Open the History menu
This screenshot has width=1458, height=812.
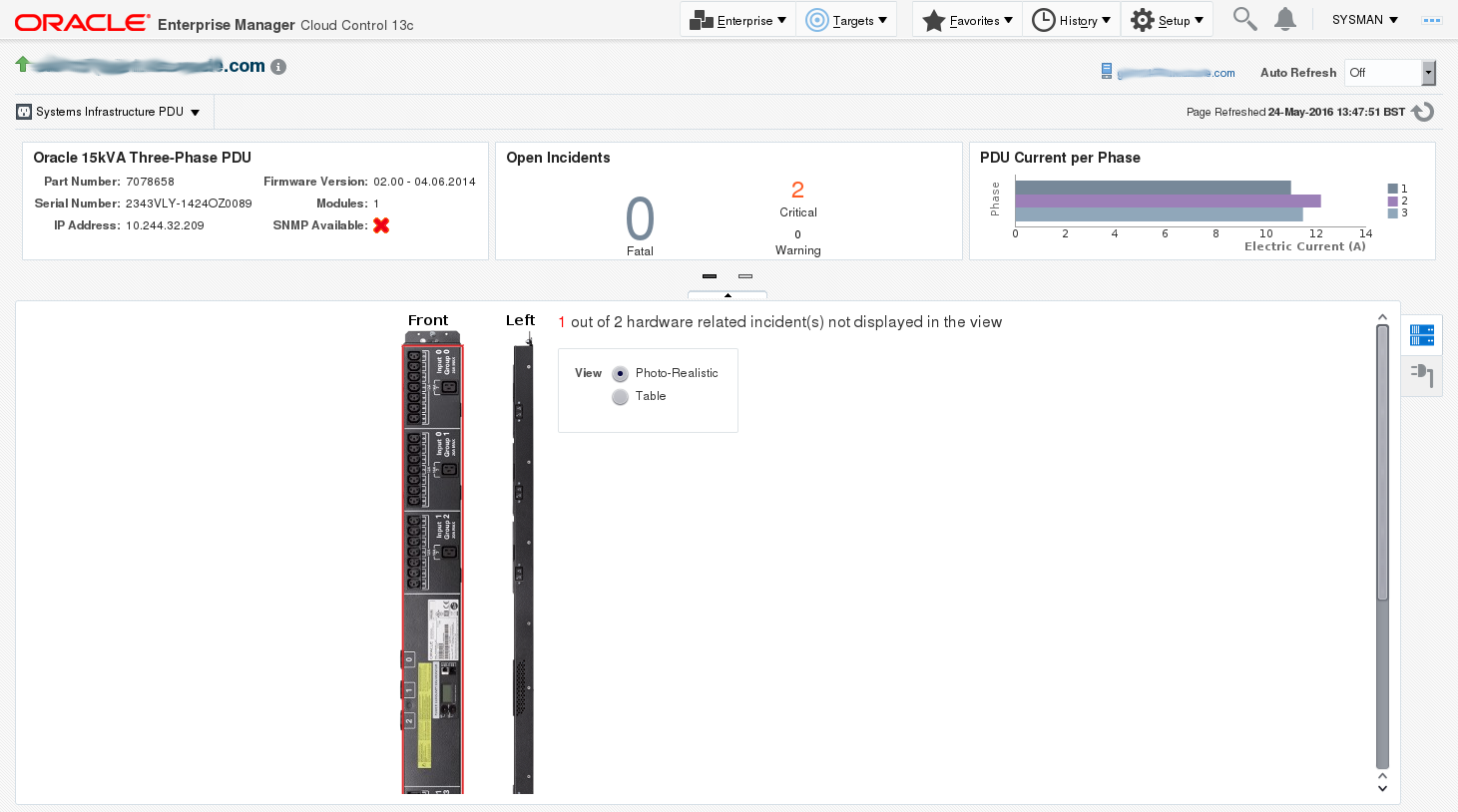point(1071,20)
